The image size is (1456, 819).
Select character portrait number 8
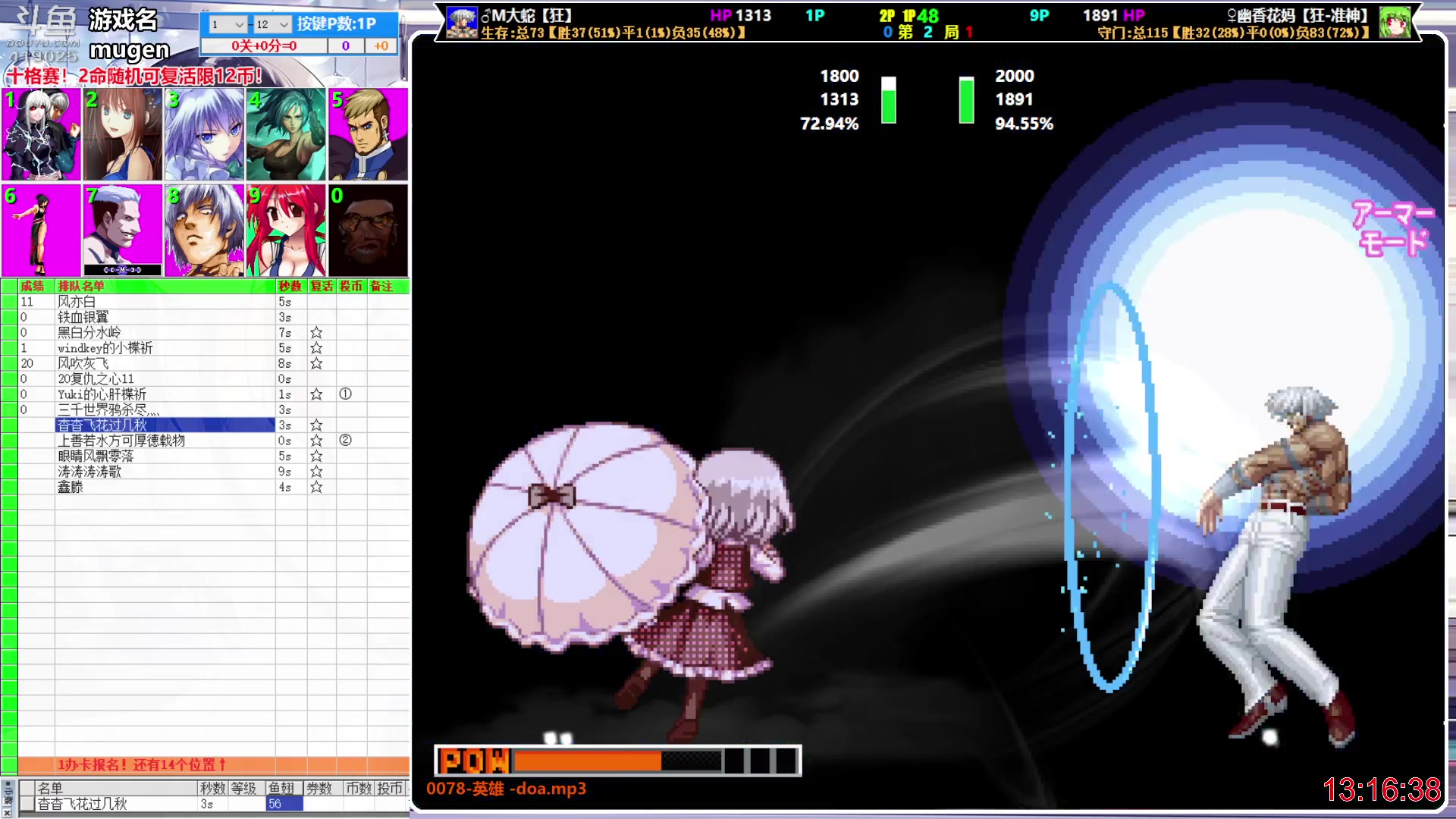pyautogui.click(x=205, y=230)
